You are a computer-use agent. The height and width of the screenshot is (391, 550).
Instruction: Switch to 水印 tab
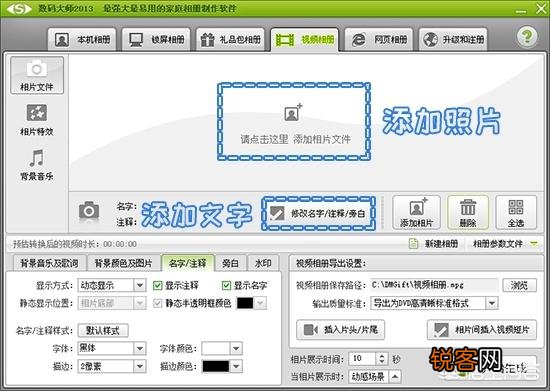263,263
